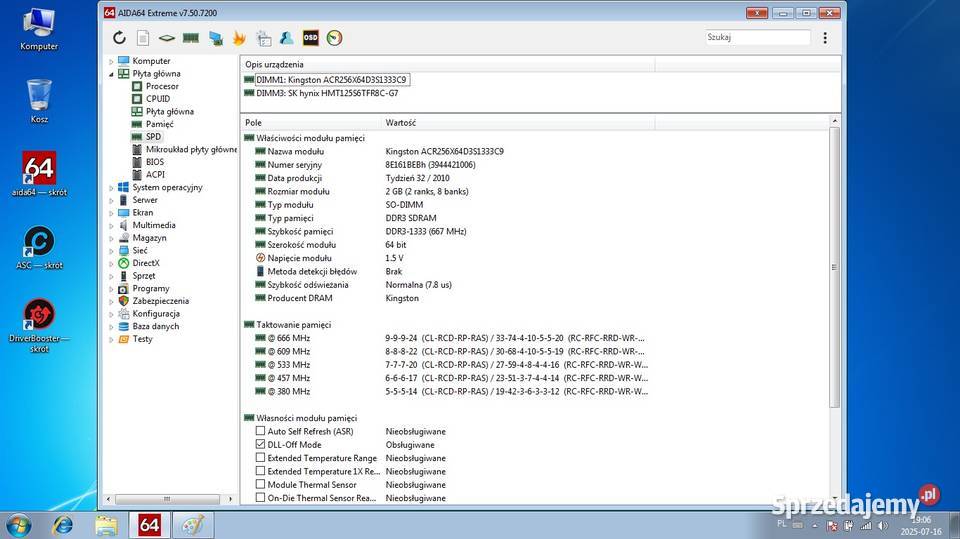Toggle Module Thermal Sensor checkbox

coord(260,484)
